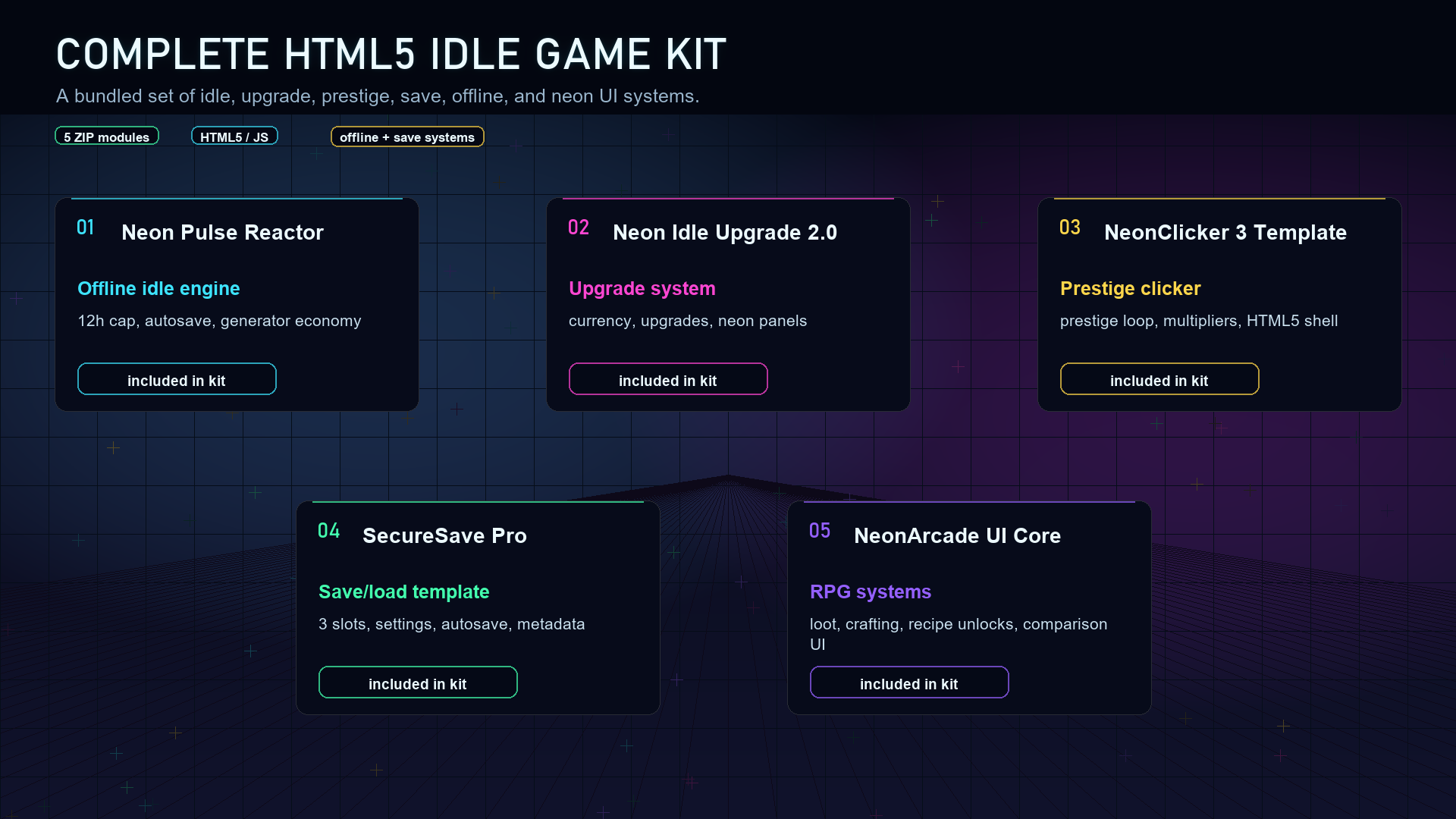
Task: Click the 'RPG systems' heading
Action: coord(871,591)
